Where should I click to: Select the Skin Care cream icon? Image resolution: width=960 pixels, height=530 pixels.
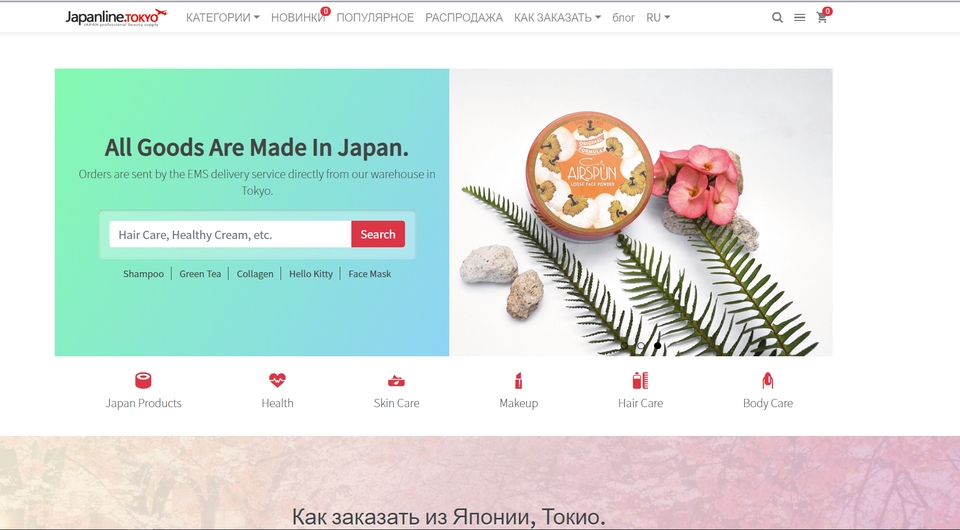396,381
